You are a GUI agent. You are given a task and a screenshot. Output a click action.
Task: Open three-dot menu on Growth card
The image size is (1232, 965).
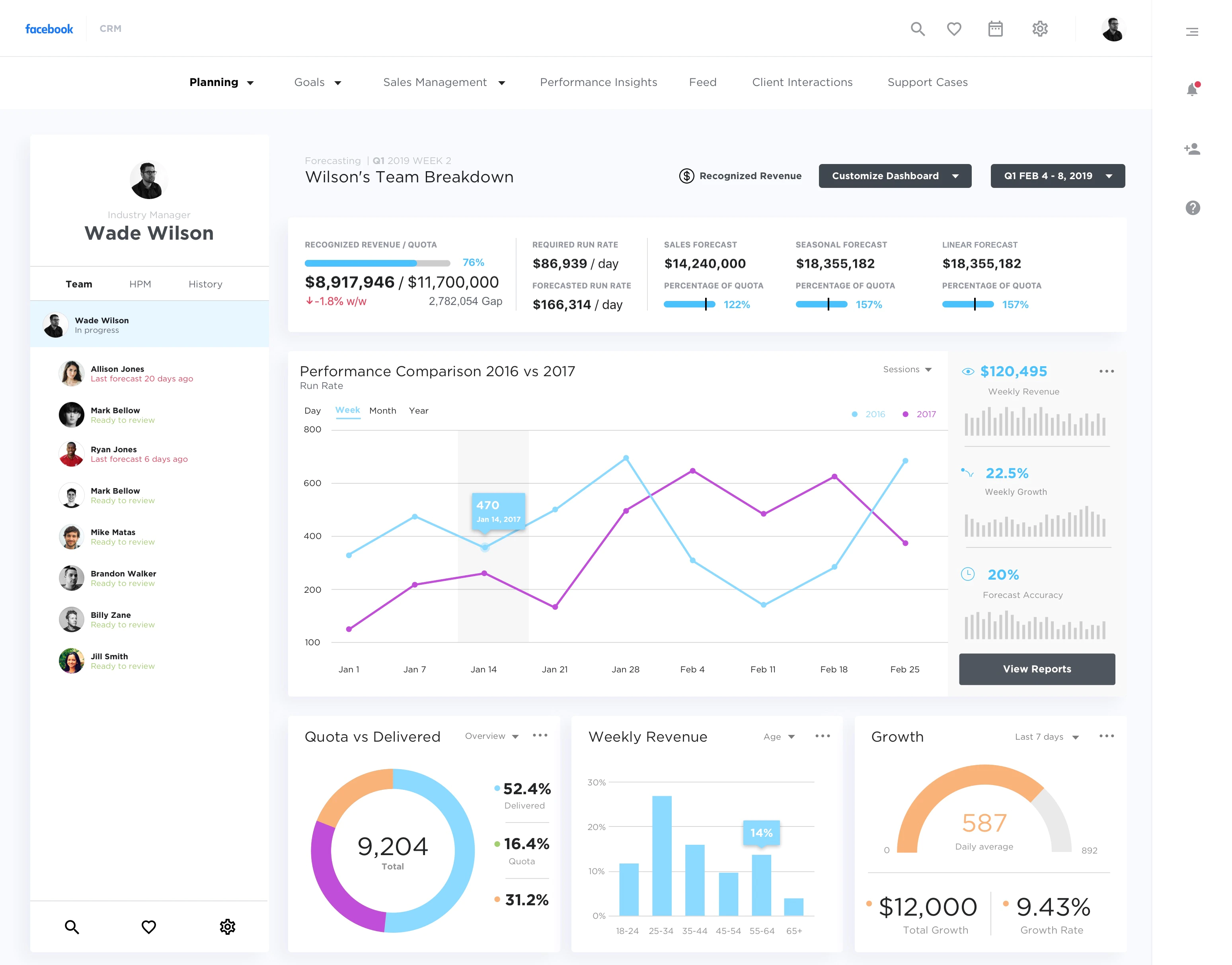click(x=1107, y=736)
